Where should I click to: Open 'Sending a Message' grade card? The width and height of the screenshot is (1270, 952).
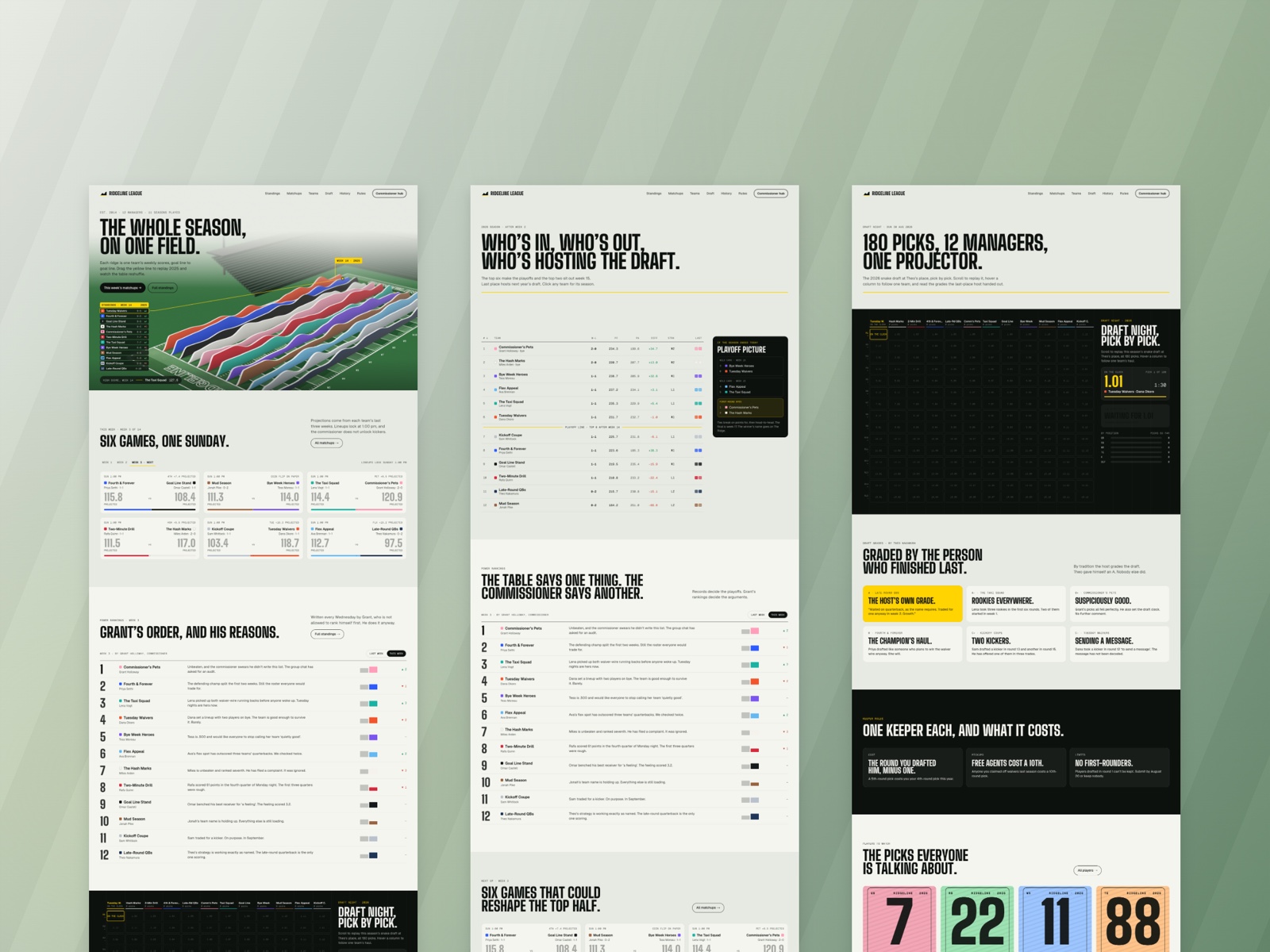coord(1119,643)
